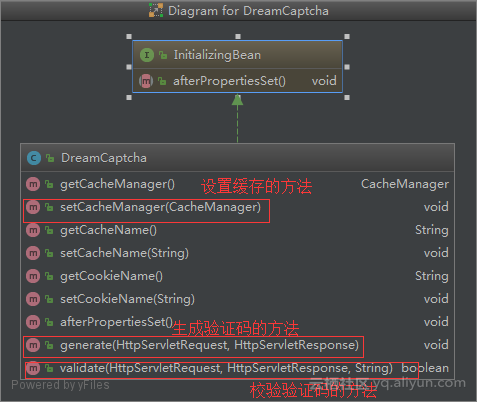
Task: Click the visibility icon beside getCookieName()
Action: click(49, 276)
